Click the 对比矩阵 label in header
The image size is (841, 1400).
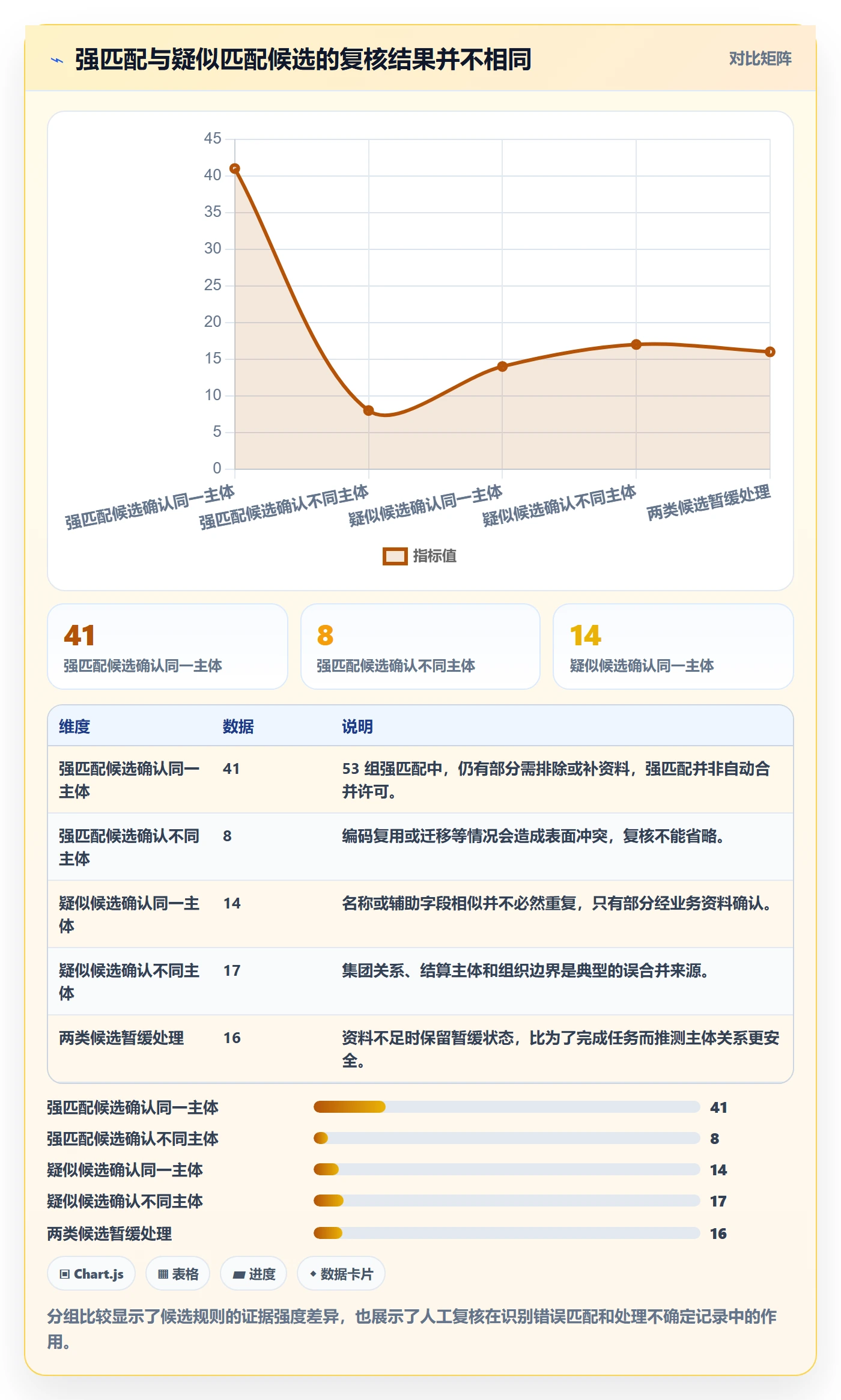[x=760, y=59]
